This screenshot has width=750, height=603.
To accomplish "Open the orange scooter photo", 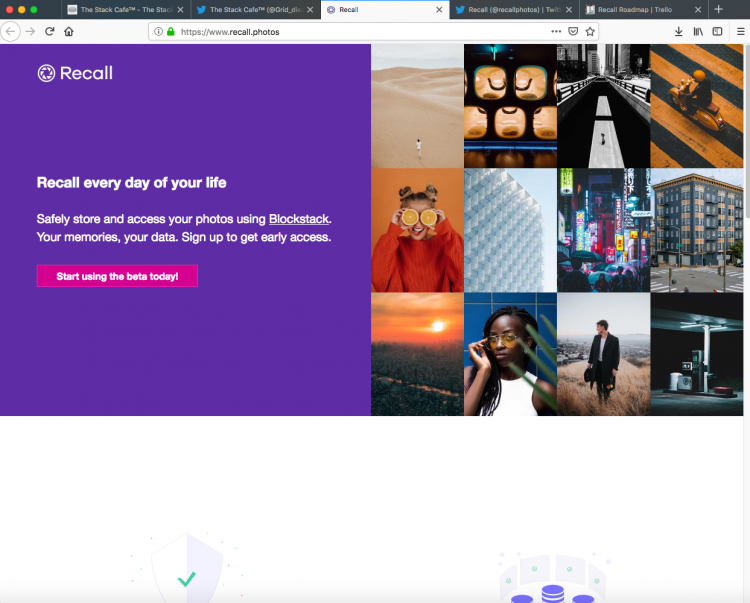I will click(696, 106).
